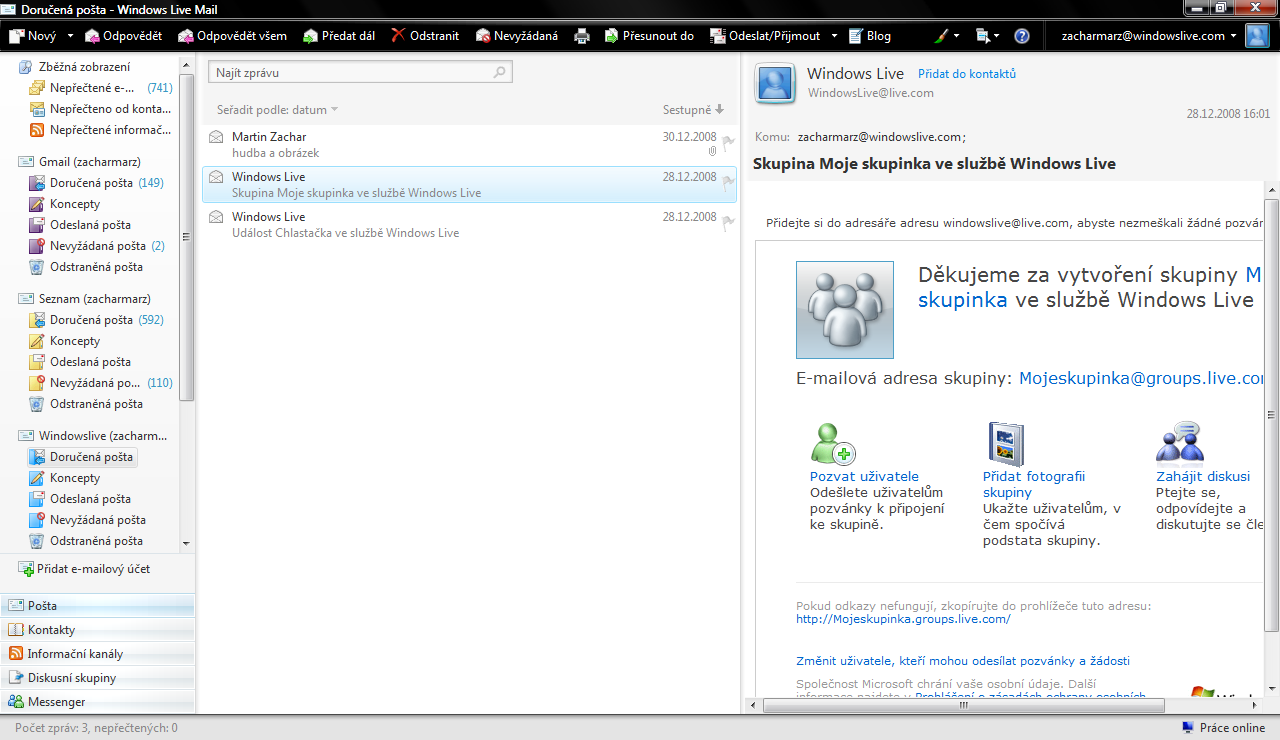1280x740 pixels.
Task: Open the Nepřečtené e-maily (741) view
Action: [101, 88]
